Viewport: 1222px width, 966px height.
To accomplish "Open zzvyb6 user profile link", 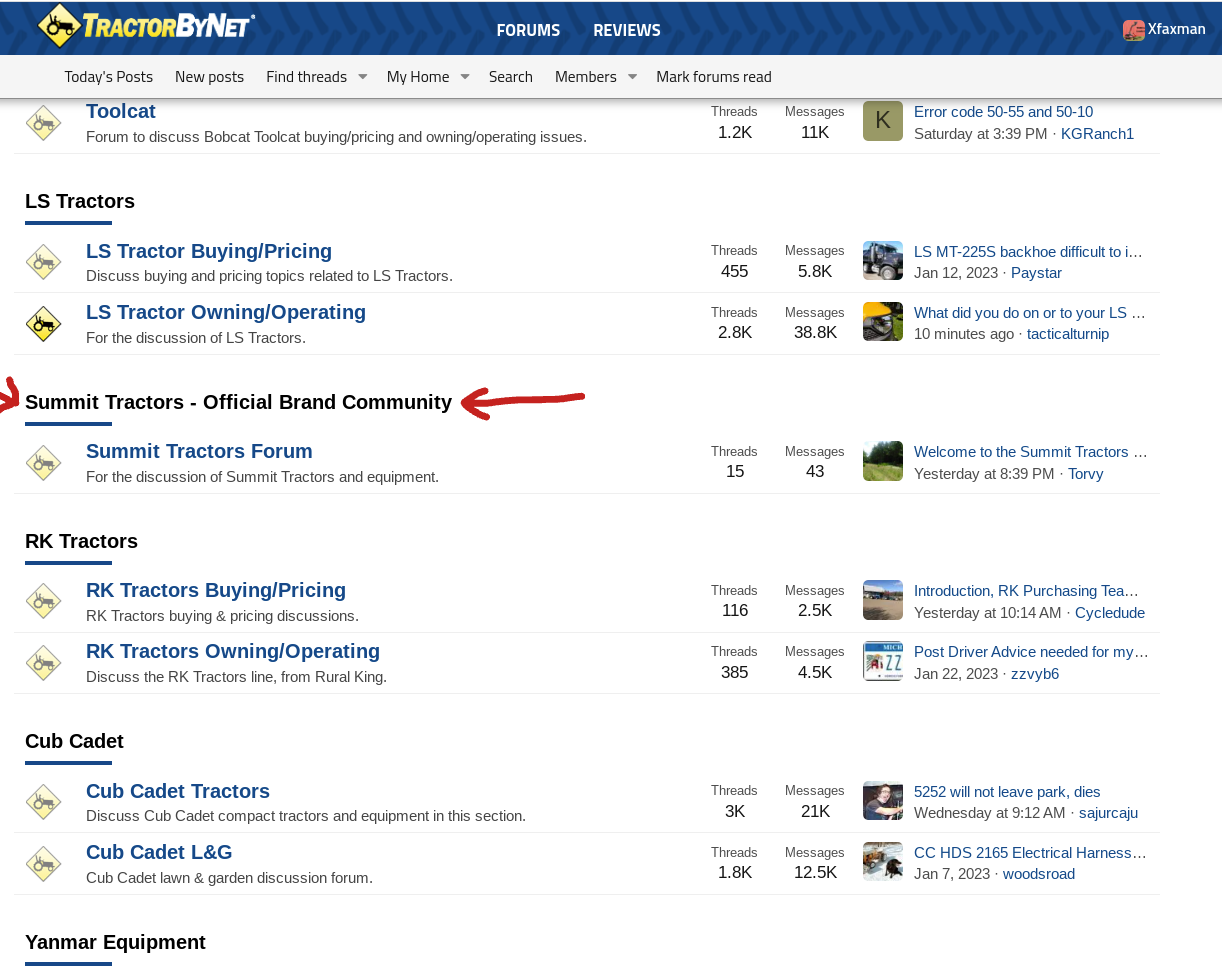I will 1035,674.
